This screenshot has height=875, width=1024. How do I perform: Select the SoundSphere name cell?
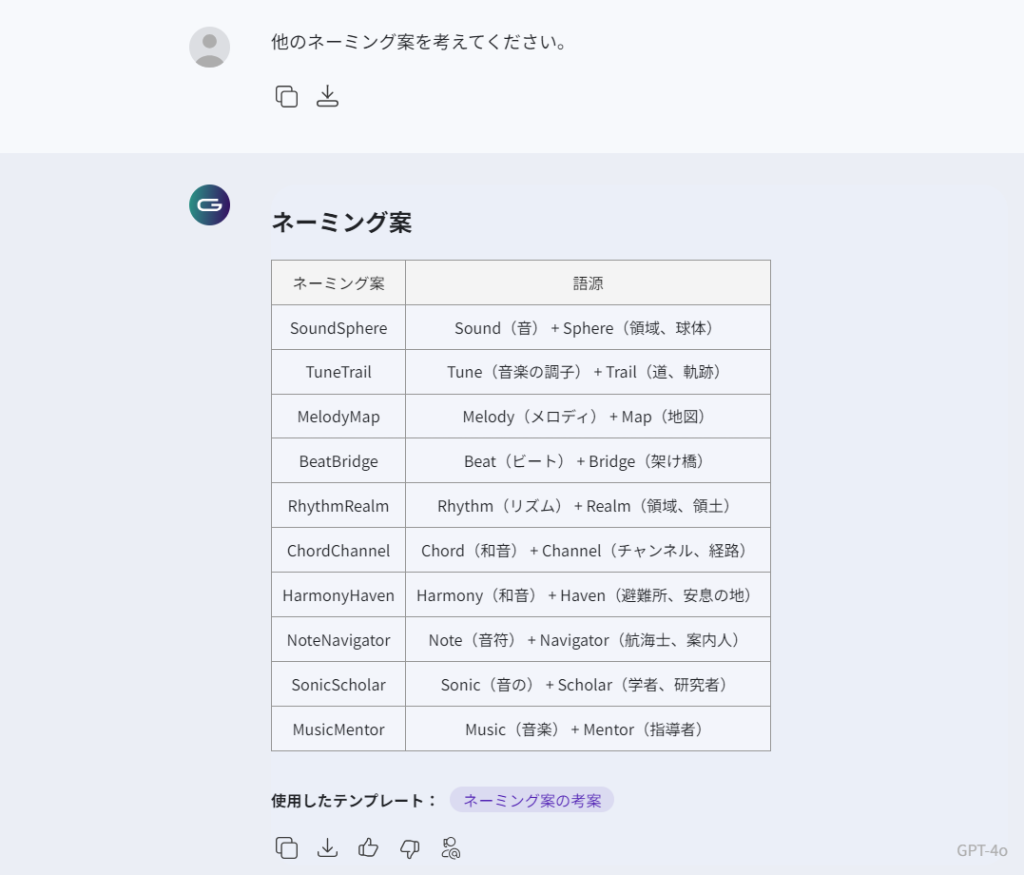pos(338,328)
